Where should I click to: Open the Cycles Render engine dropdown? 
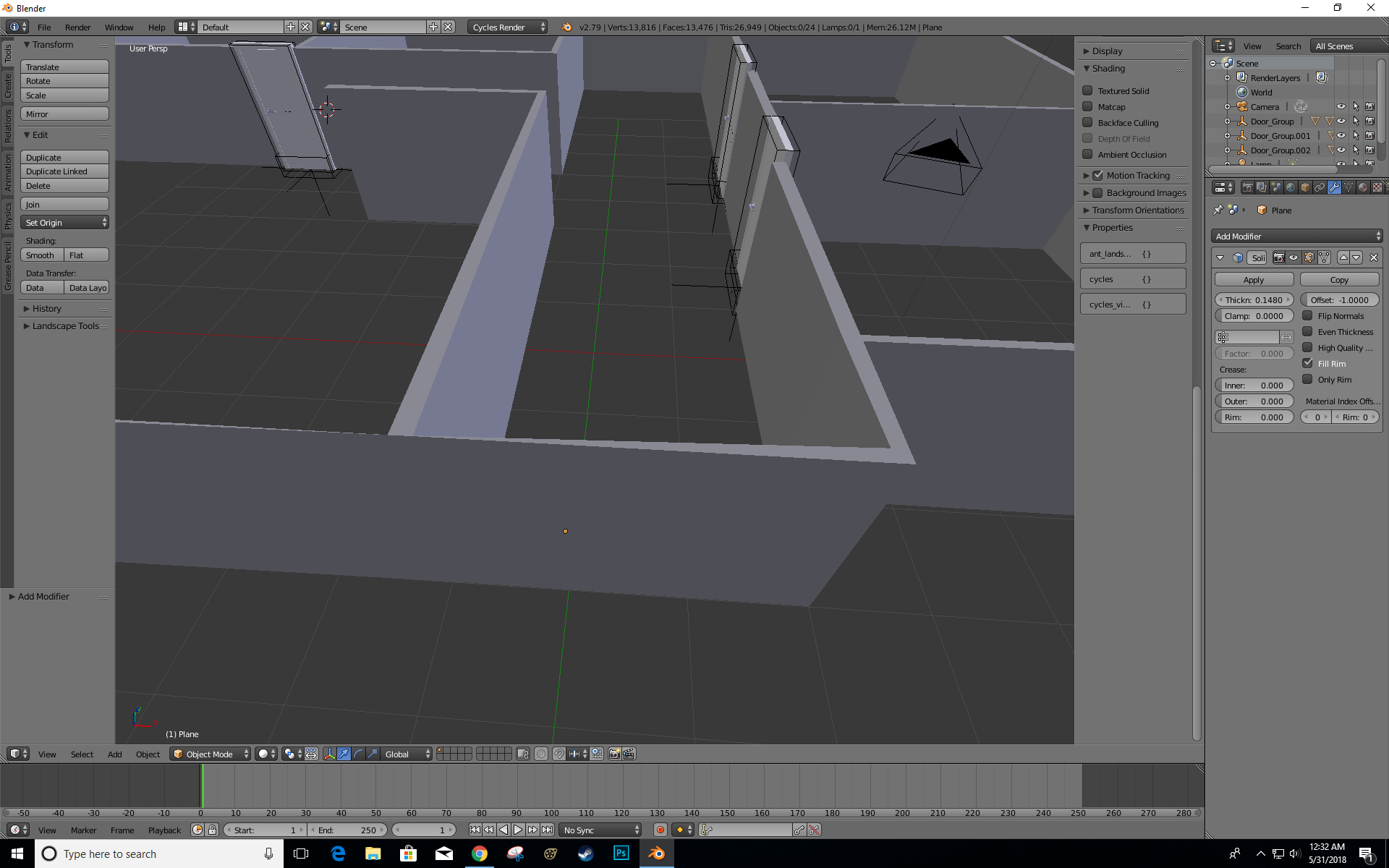click(507, 27)
